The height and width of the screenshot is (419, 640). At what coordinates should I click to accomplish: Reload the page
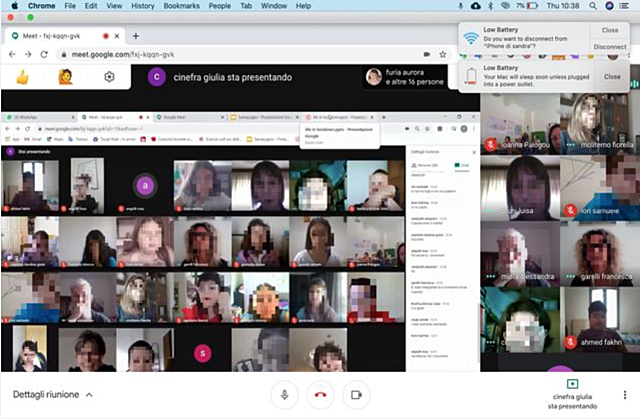tap(44, 54)
